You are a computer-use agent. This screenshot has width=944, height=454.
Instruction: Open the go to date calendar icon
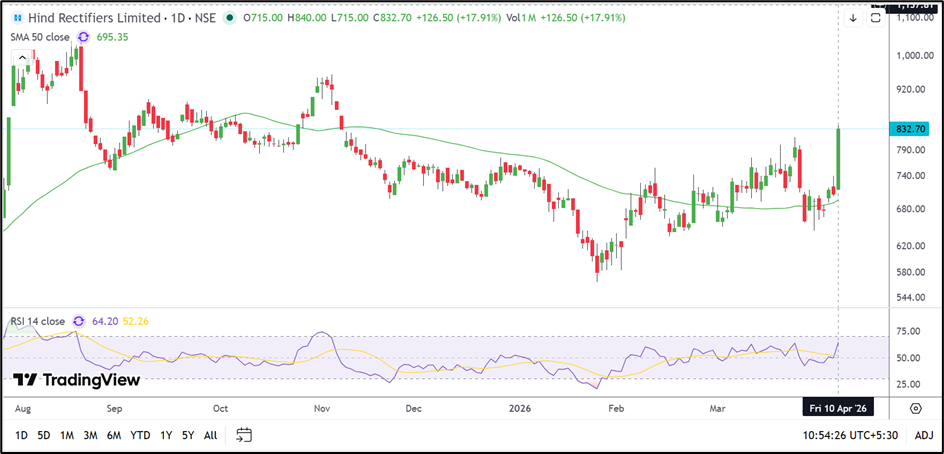click(244, 435)
